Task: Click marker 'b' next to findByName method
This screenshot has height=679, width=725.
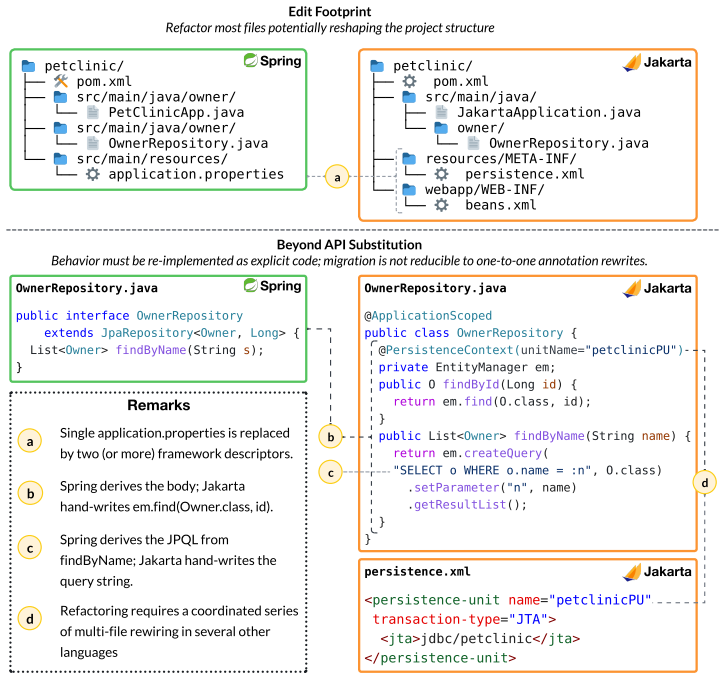Action: 331,436
